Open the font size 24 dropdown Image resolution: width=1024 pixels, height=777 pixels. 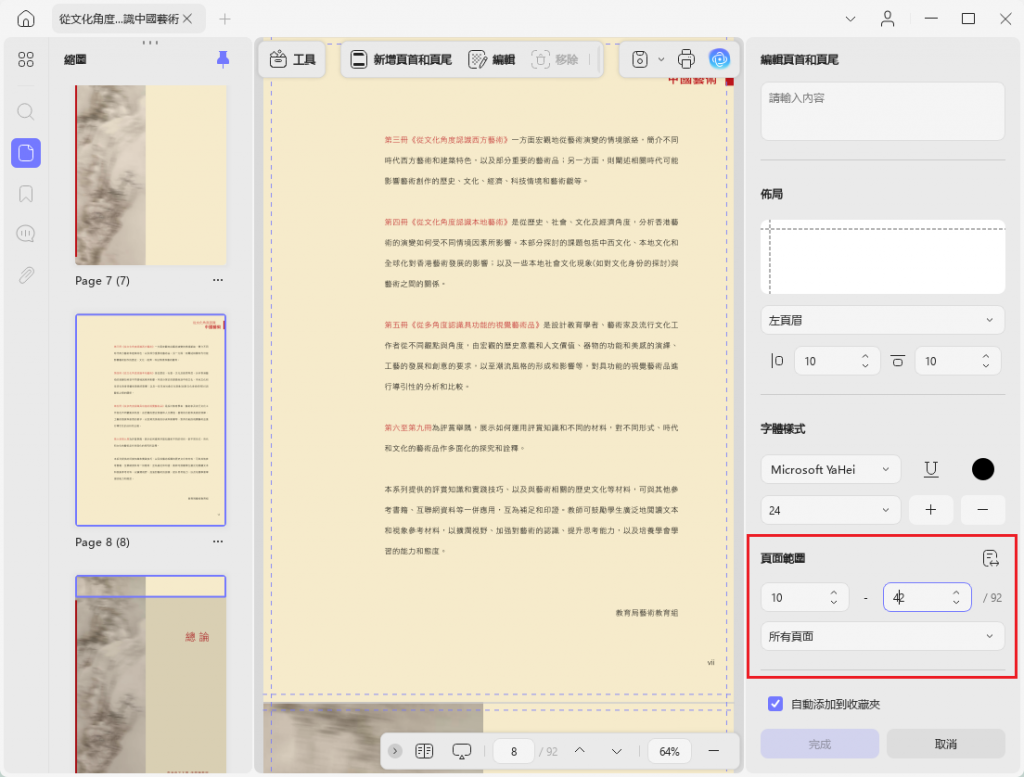point(831,510)
